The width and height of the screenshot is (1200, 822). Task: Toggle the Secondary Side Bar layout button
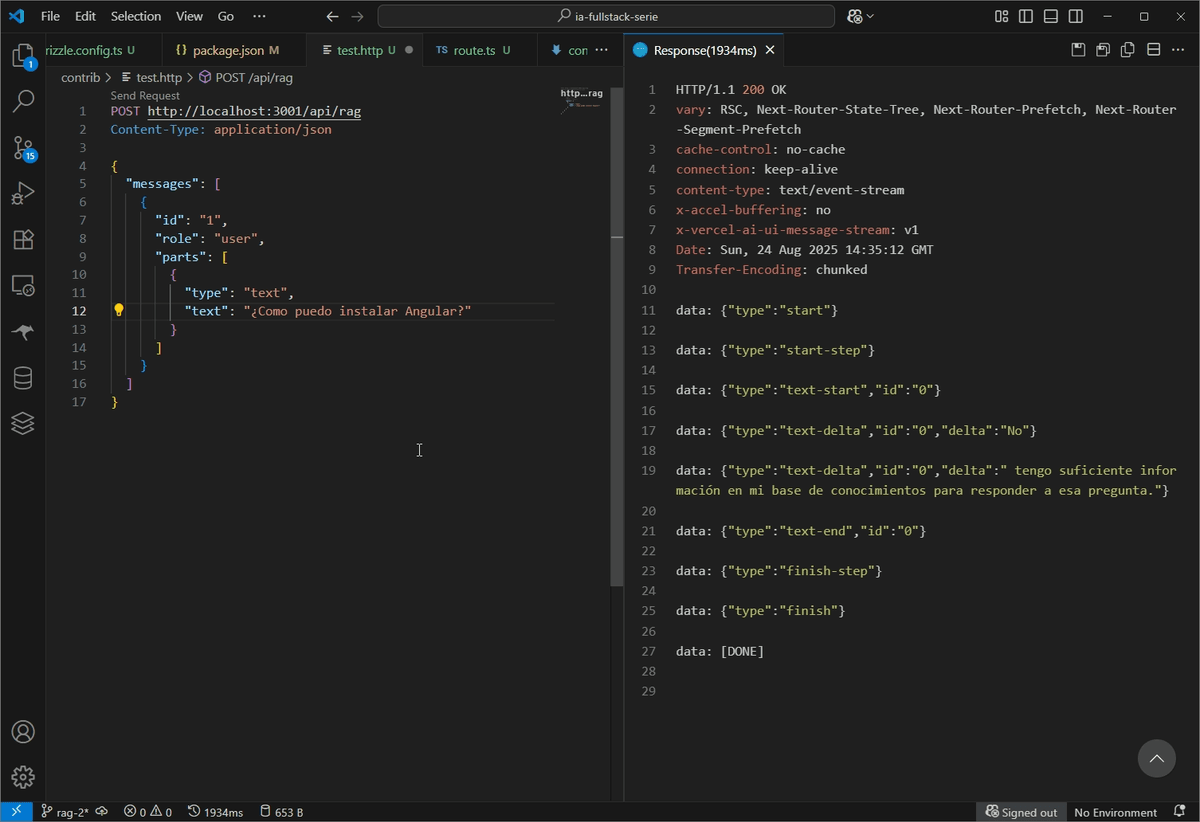coord(1076,17)
